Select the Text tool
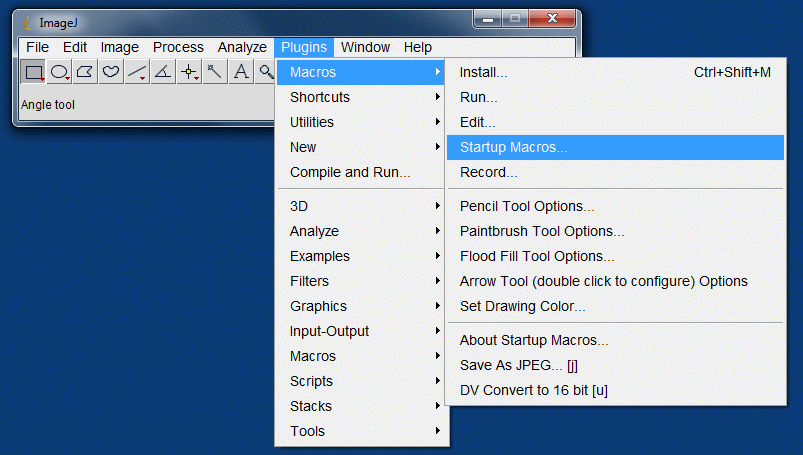 click(241, 72)
